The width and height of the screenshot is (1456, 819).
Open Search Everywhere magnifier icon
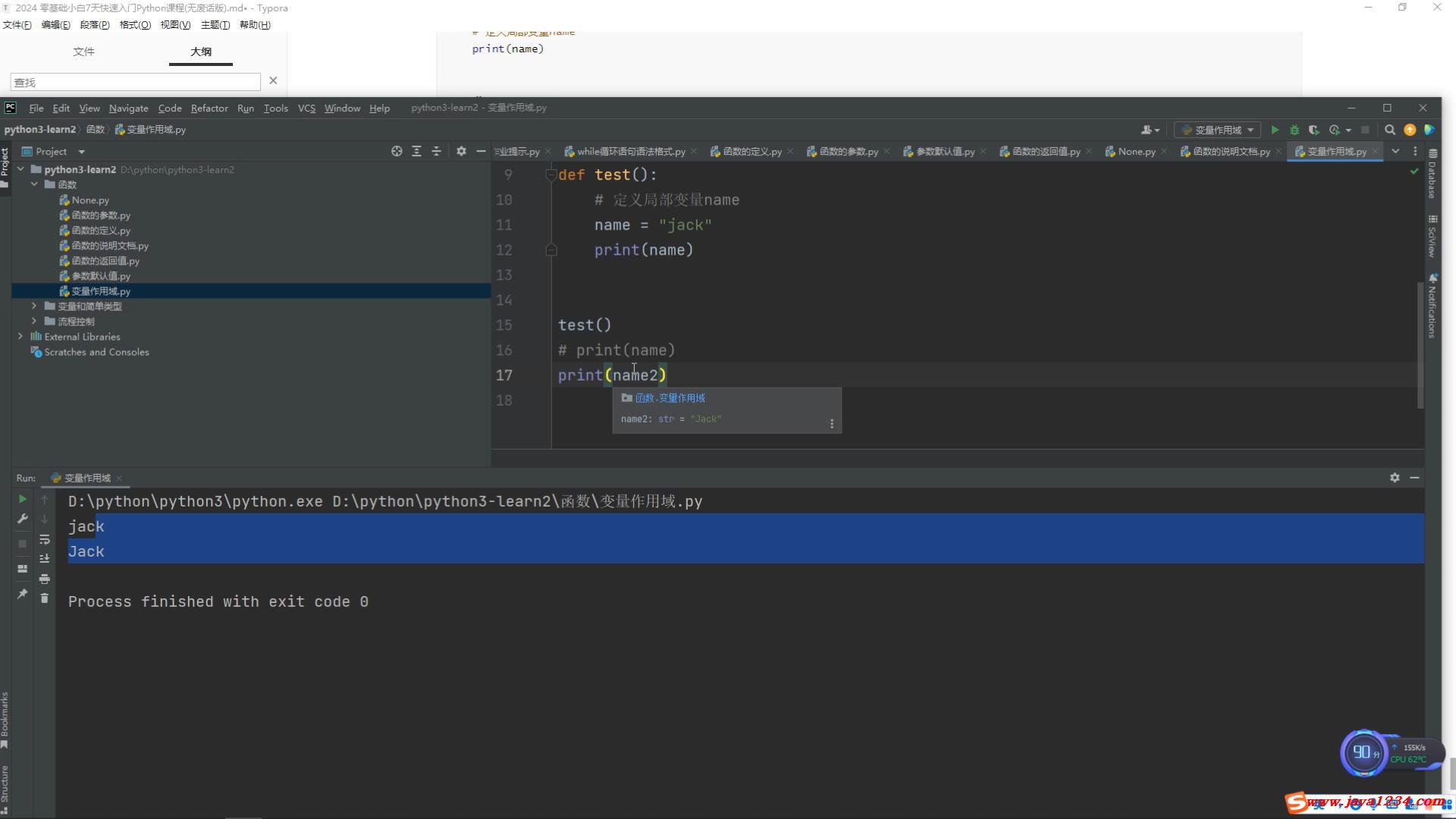1390,130
